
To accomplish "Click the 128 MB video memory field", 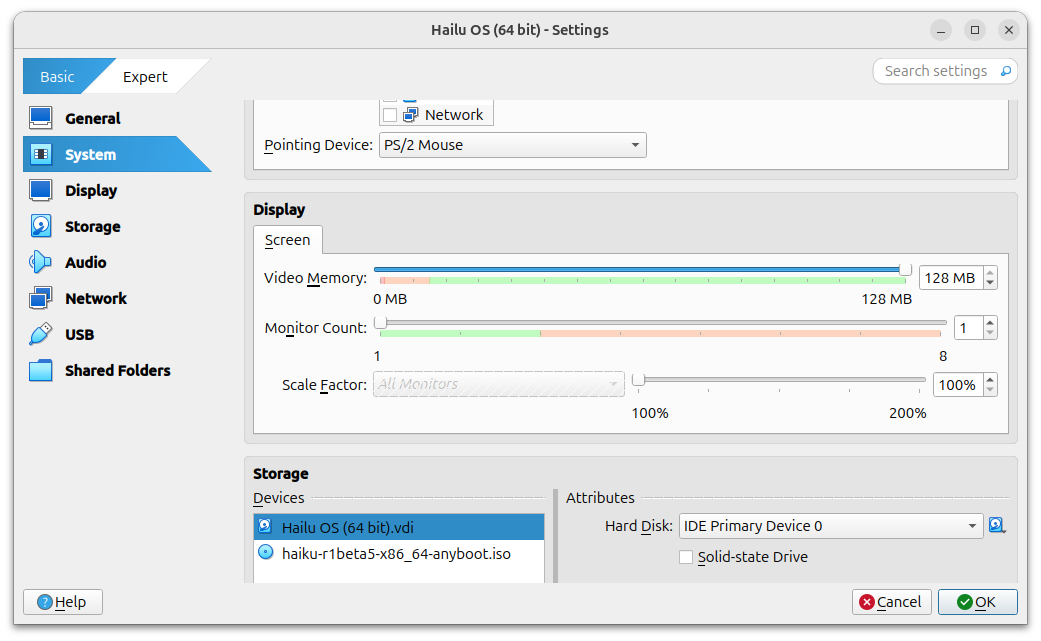I will (951, 277).
